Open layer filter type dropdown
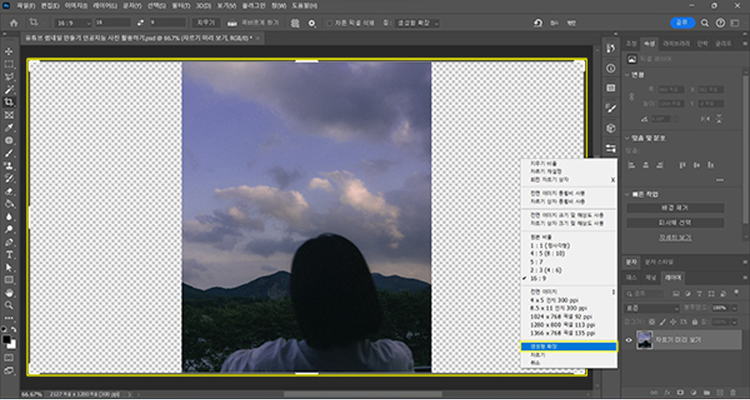 point(645,293)
